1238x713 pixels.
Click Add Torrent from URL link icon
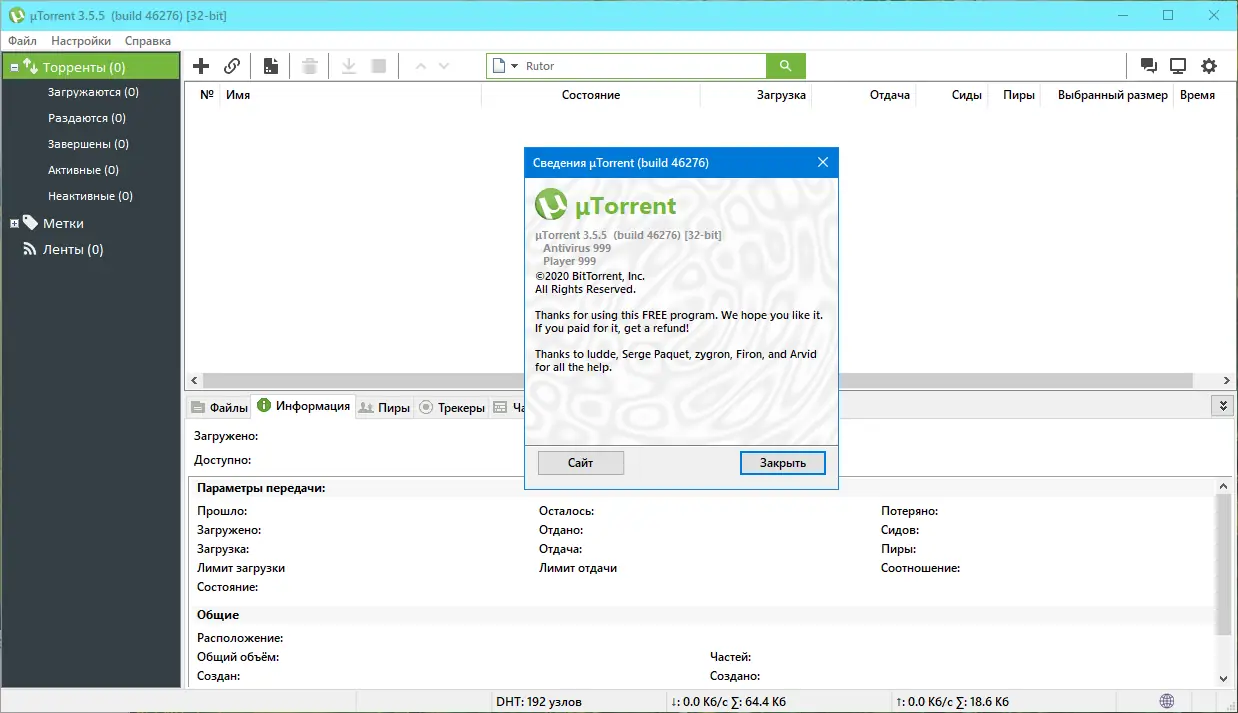[232, 66]
